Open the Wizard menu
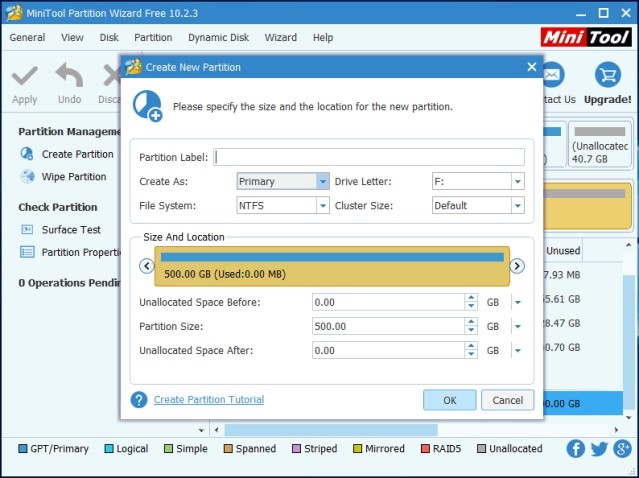The height and width of the screenshot is (478, 639). click(x=280, y=37)
